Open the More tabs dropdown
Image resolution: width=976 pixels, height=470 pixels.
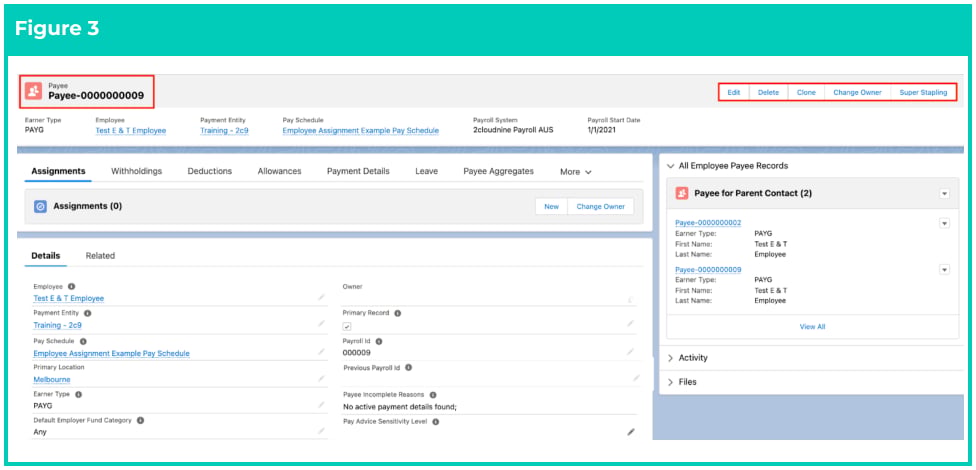575,172
